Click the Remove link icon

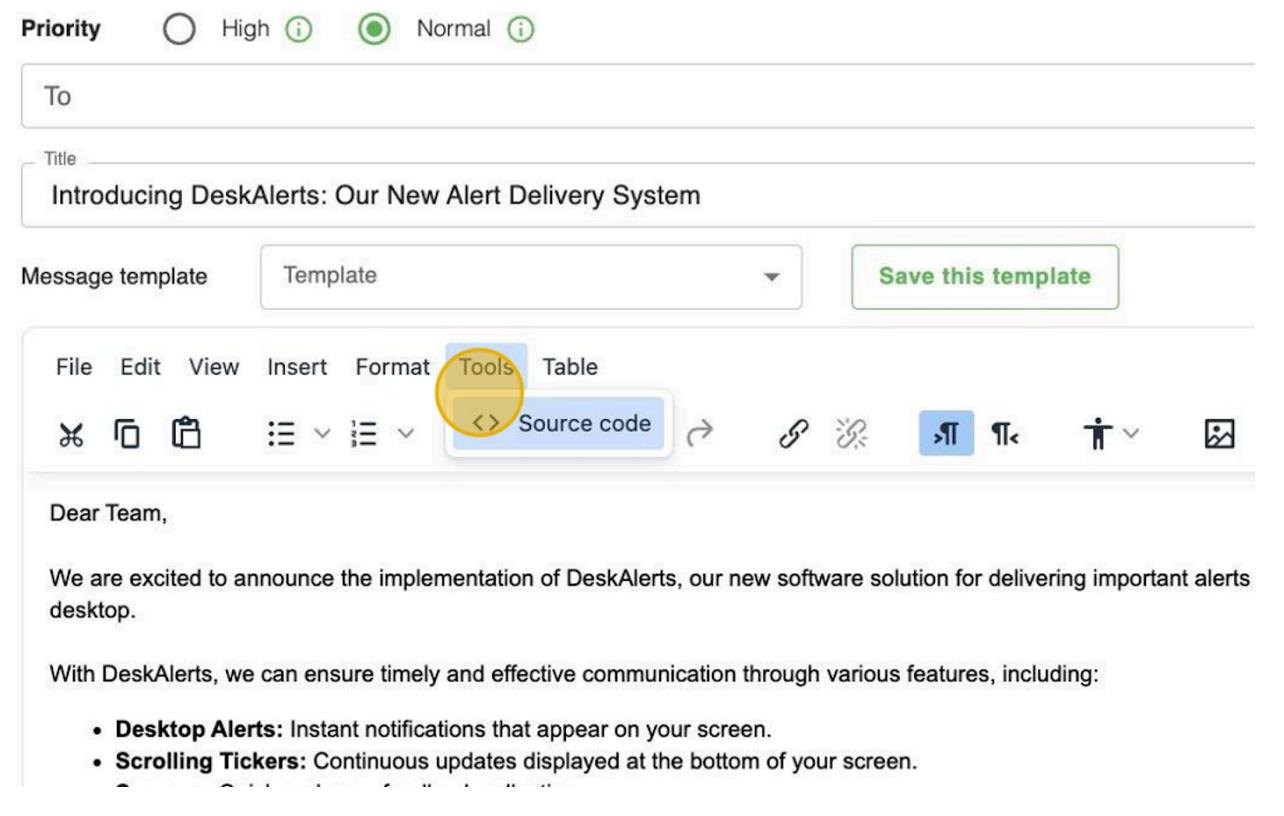point(852,433)
